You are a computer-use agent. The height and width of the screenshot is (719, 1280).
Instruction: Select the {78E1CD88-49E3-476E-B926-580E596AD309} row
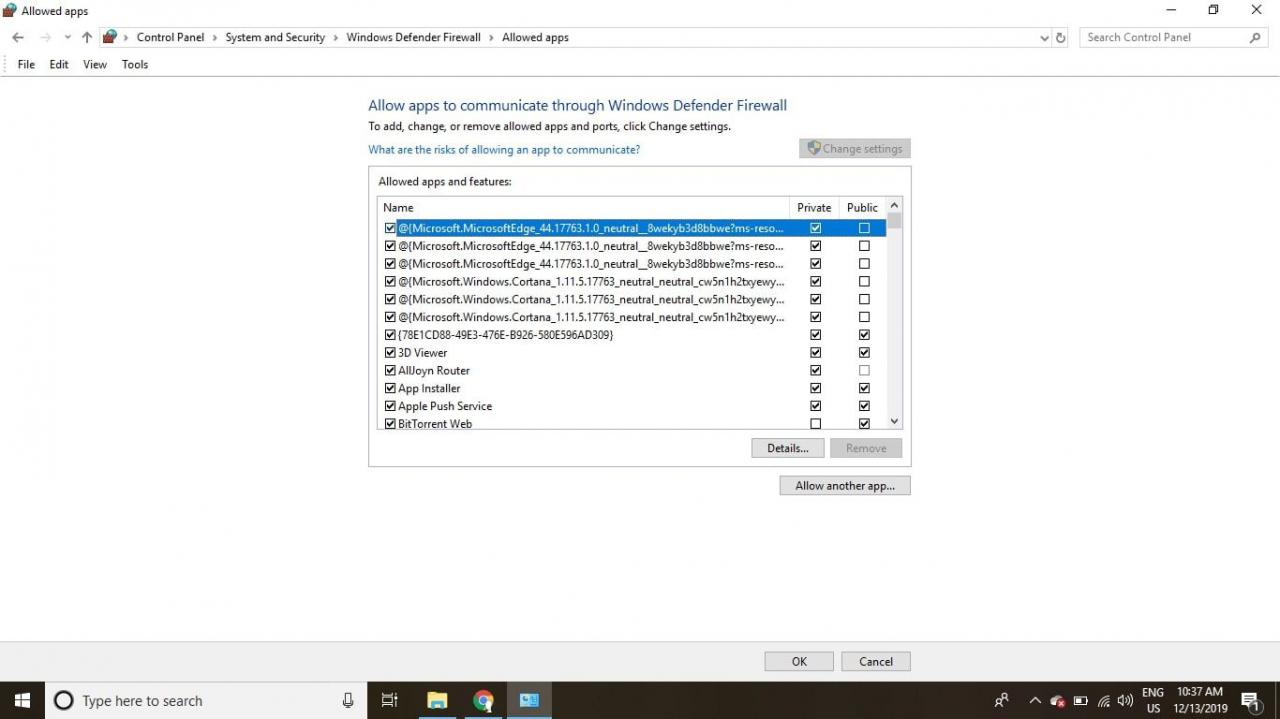(632, 334)
